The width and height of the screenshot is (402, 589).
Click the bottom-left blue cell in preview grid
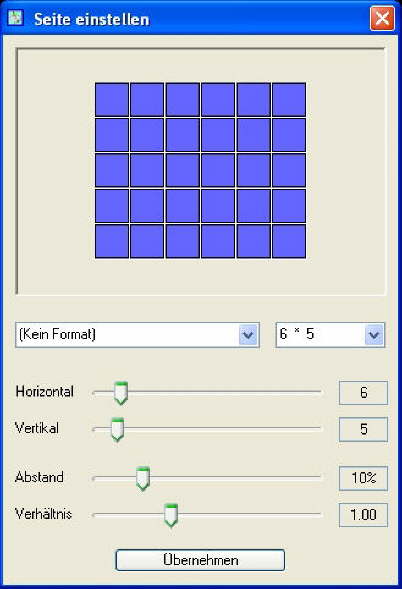click(112, 241)
